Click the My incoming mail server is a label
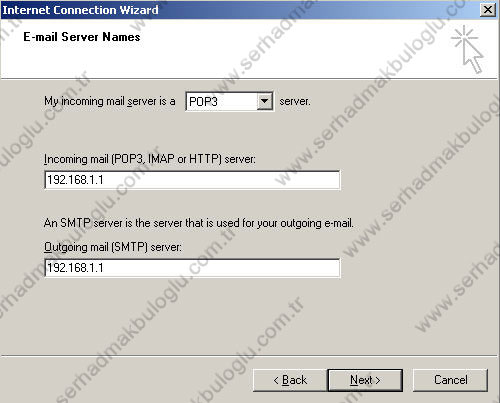The height and width of the screenshot is (403, 500). tap(110, 101)
